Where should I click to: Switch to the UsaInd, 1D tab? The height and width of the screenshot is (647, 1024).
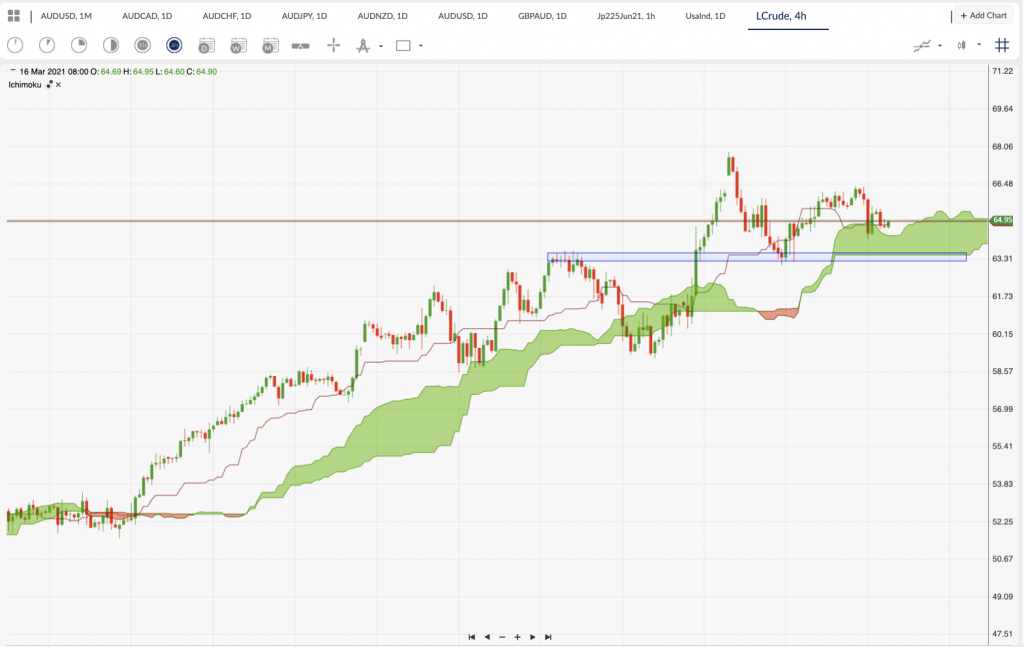tap(705, 16)
